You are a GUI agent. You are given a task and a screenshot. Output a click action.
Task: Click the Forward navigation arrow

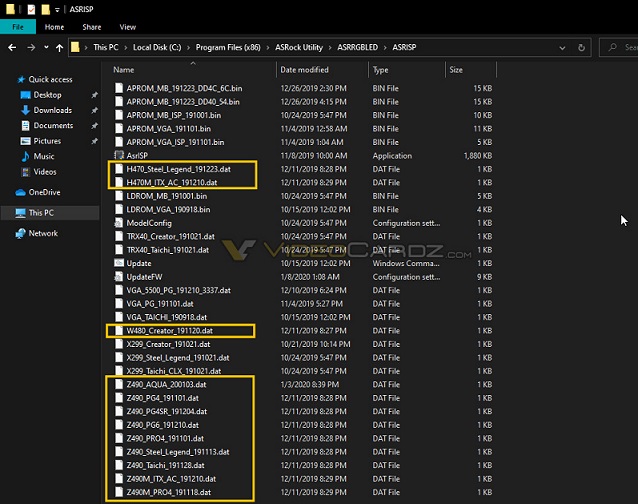pos(31,48)
